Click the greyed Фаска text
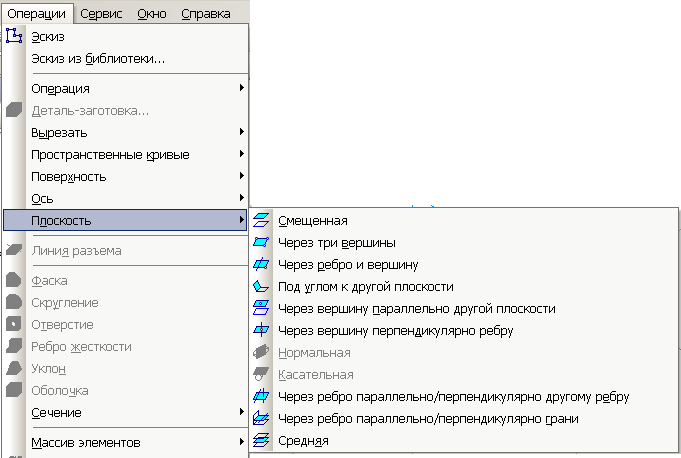Screen dimensions: 681x458 [x=50, y=281]
